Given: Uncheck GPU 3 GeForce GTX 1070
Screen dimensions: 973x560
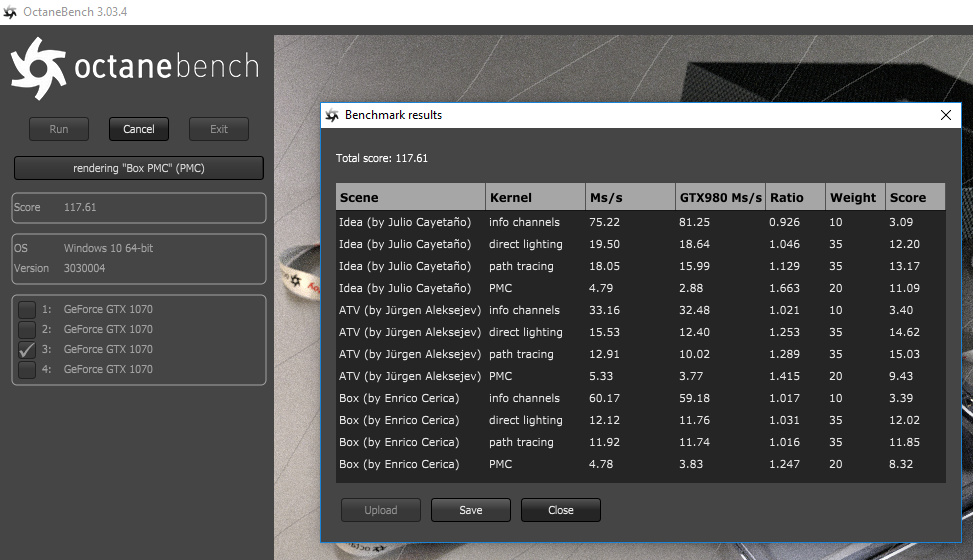Looking at the screenshot, I should [x=27, y=350].
